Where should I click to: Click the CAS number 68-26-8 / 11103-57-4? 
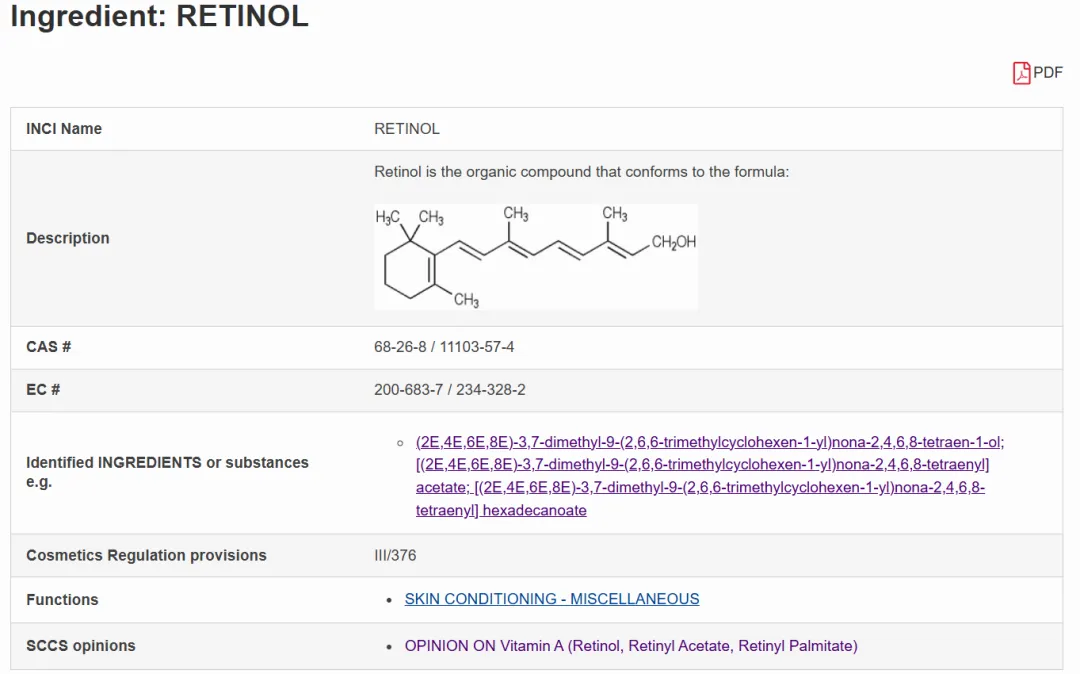click(x=444, y=347)
